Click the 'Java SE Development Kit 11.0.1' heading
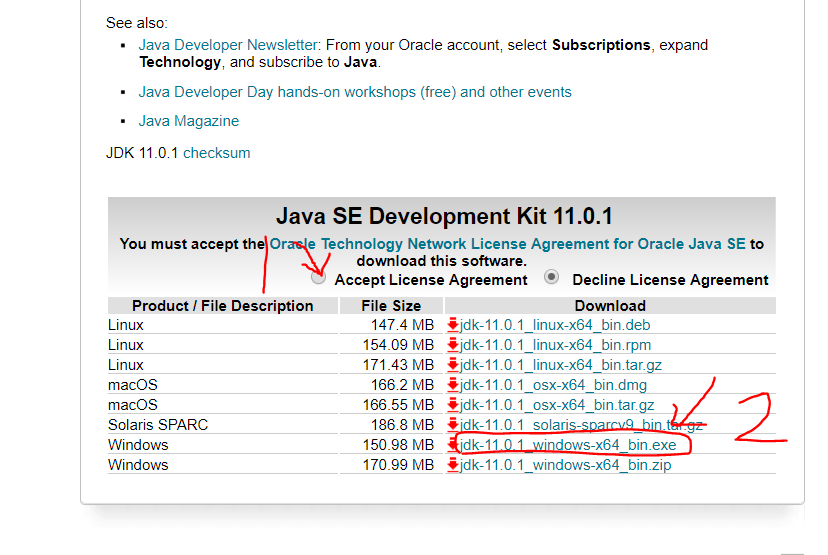The width and height of the screenshot is (828, 555). (444, 217)
